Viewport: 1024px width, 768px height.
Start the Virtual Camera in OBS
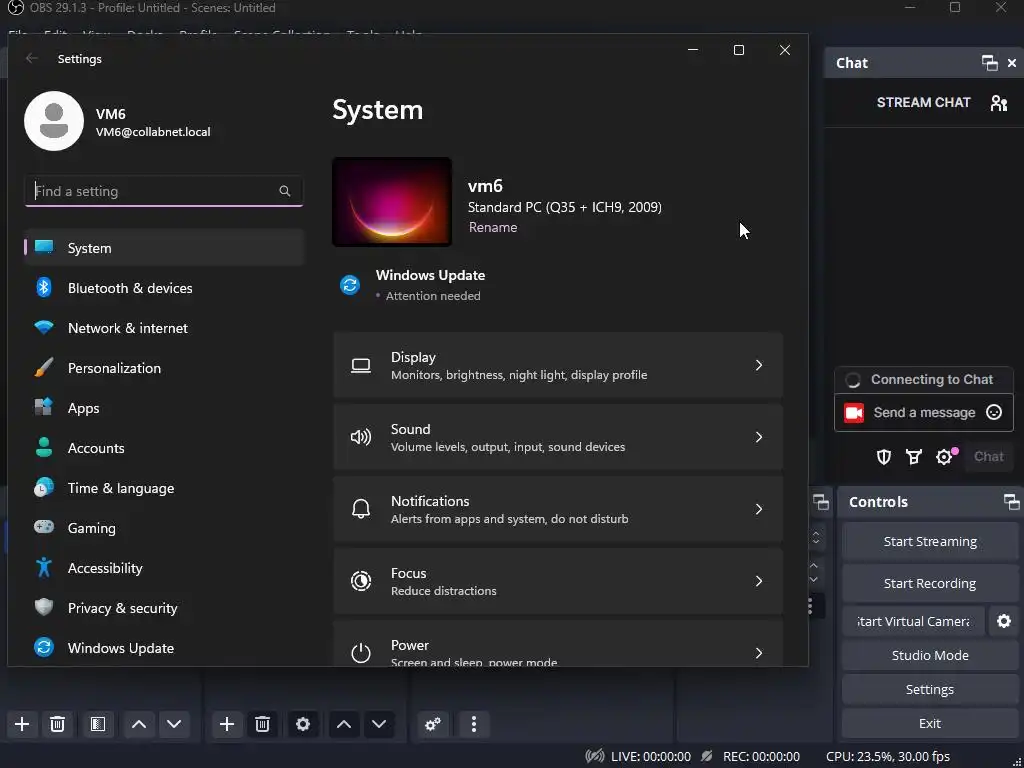[913, 621]
